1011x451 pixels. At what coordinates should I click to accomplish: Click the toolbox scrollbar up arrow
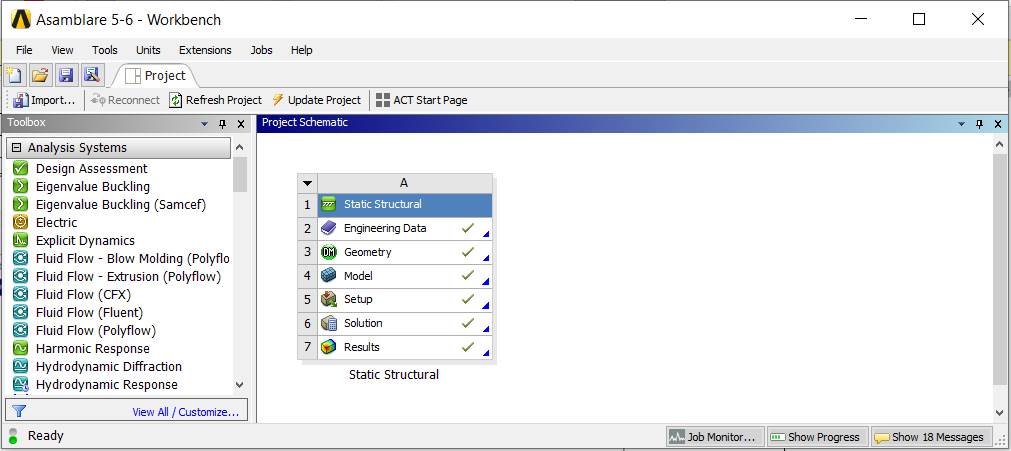click(x=240, y=148)
